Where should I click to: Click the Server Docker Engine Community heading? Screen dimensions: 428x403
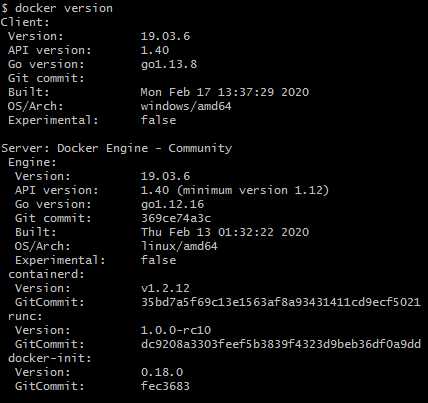pos(116,148)
